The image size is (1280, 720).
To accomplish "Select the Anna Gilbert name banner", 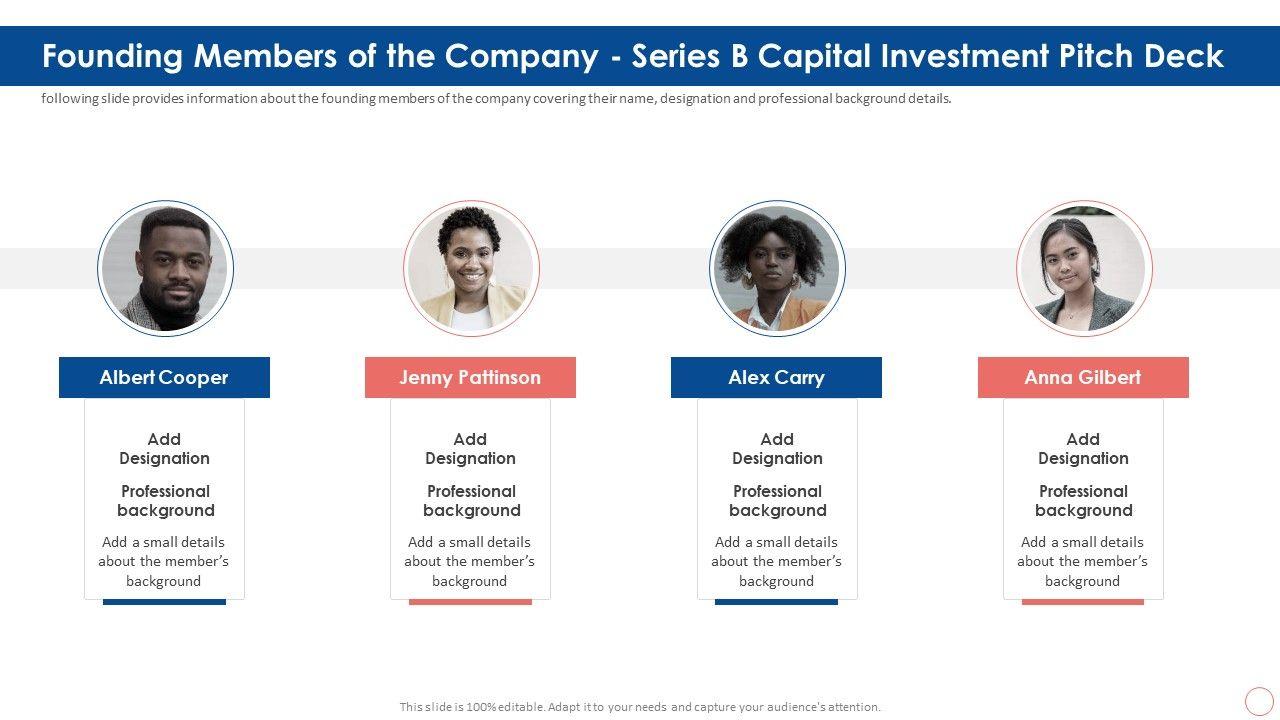I will 1083,377.
